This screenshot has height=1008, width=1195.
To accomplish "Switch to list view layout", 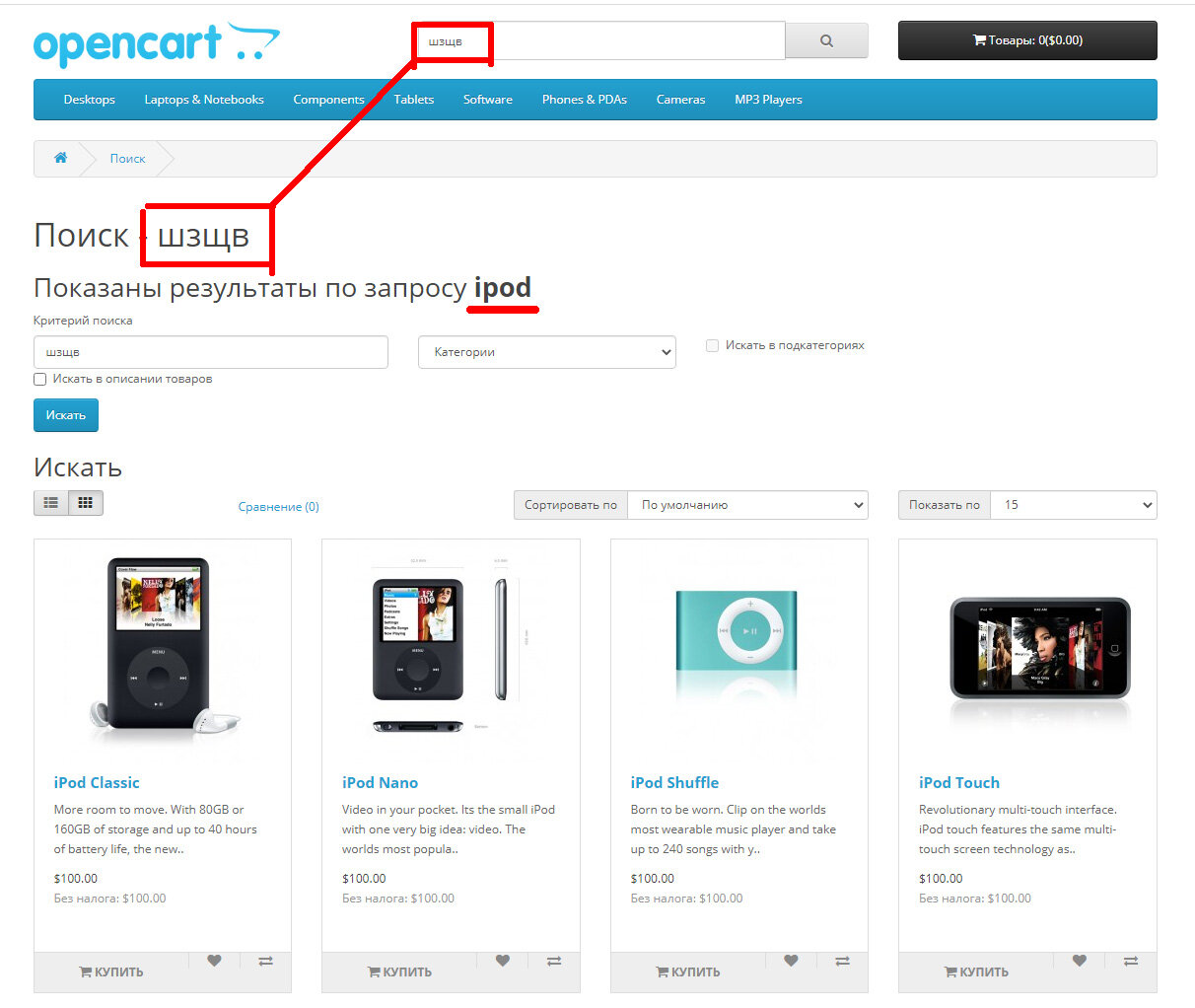I will (51, 503).
